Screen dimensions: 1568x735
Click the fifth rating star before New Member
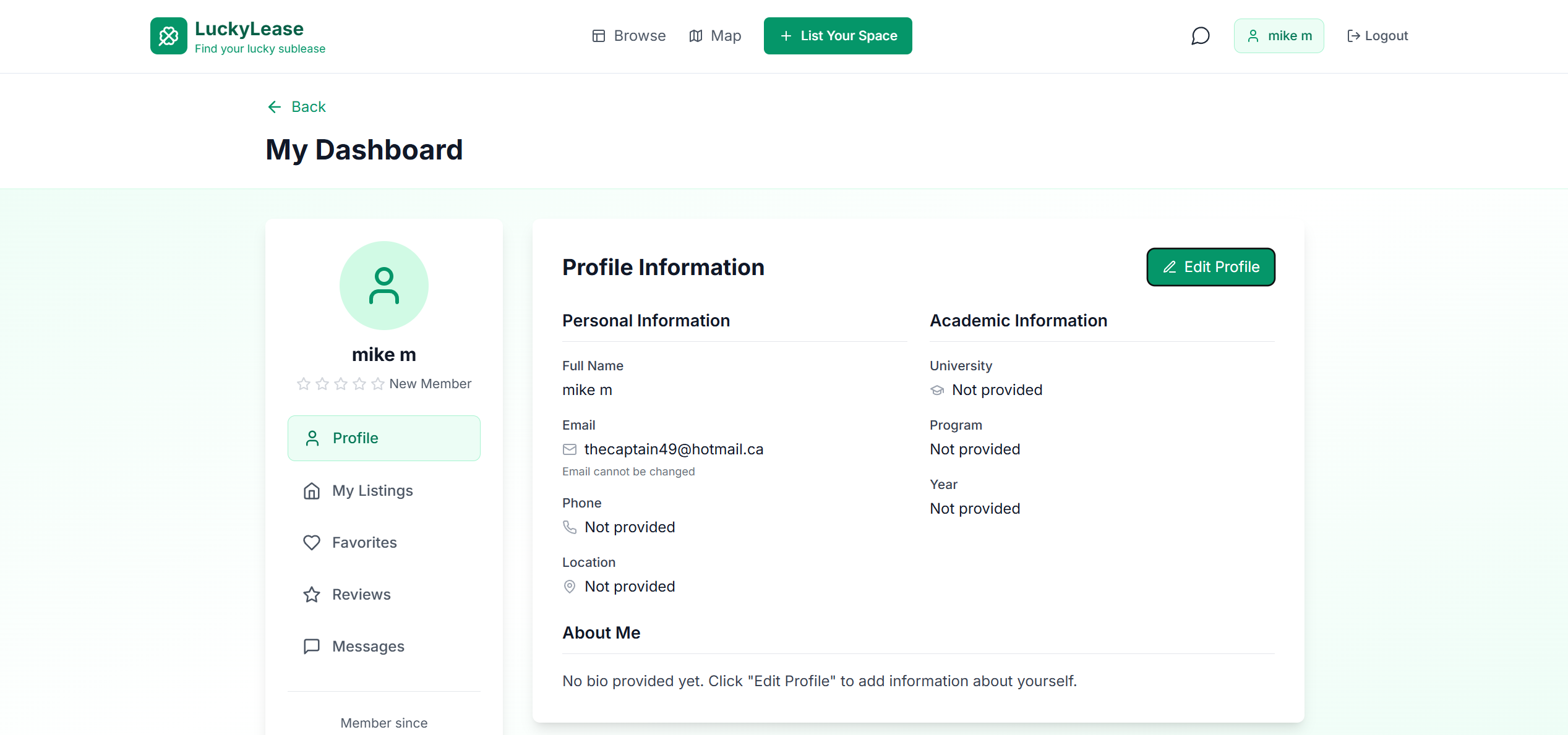pyautogui.click(x=378, y=384)
